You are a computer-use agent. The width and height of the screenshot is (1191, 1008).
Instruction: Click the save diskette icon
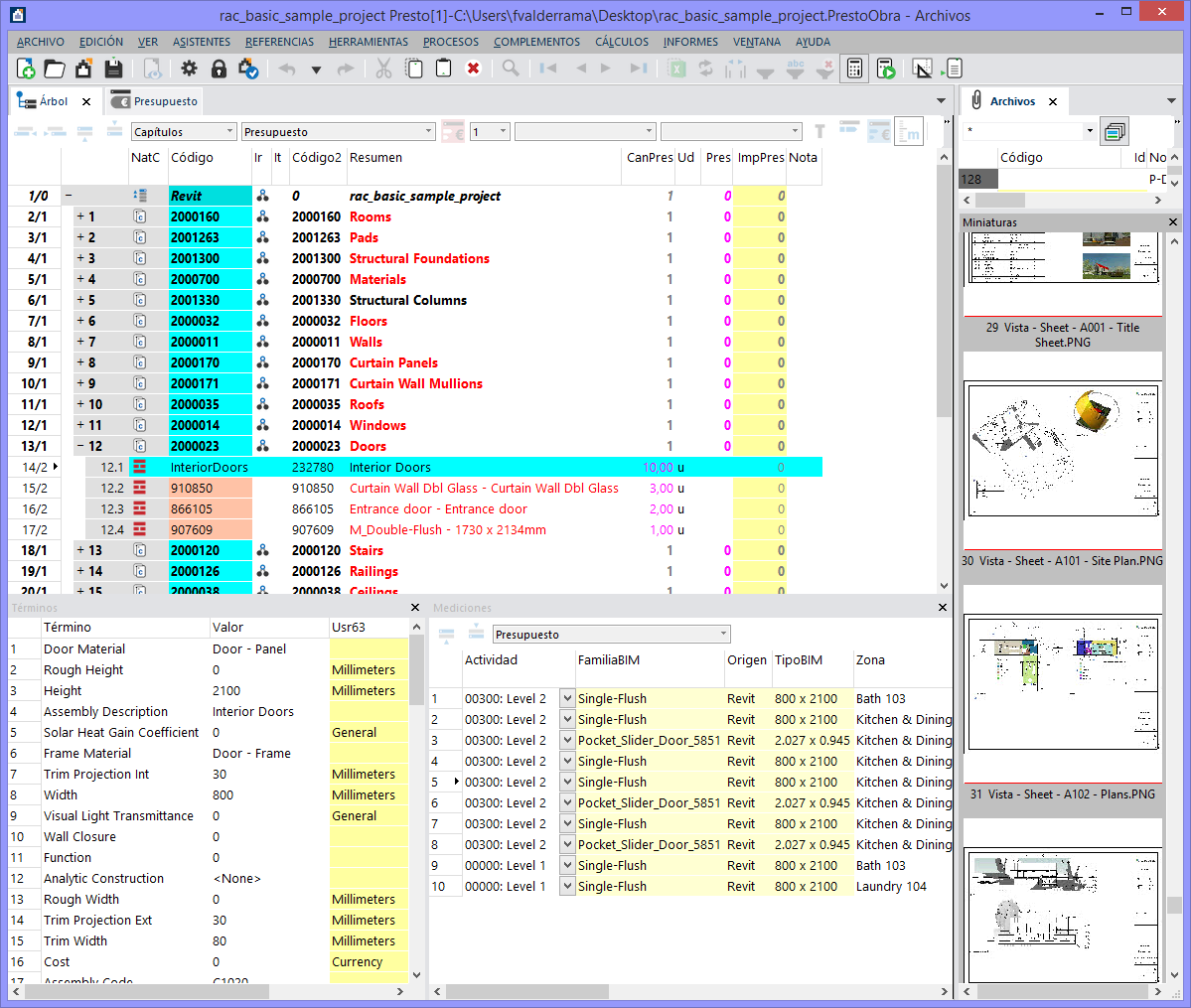(x=113, y=69)
